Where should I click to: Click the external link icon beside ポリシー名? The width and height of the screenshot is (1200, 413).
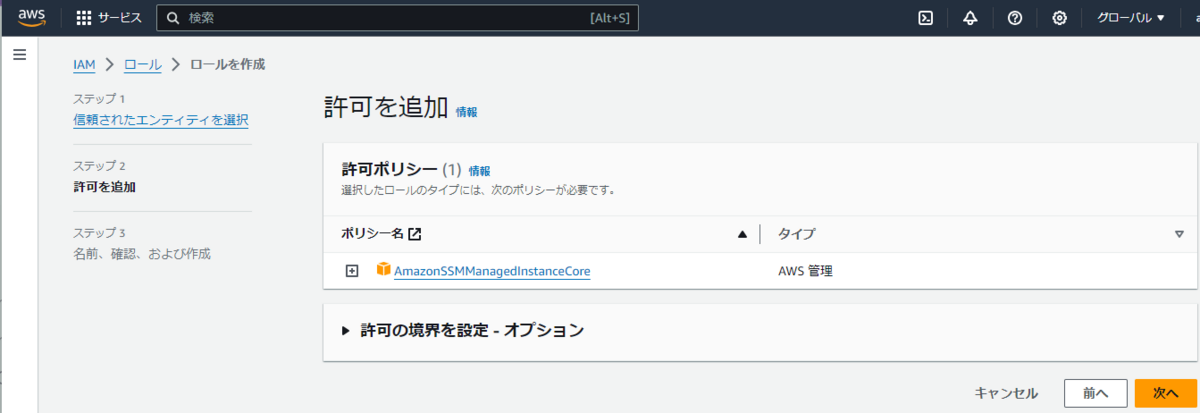click(415, 234)
